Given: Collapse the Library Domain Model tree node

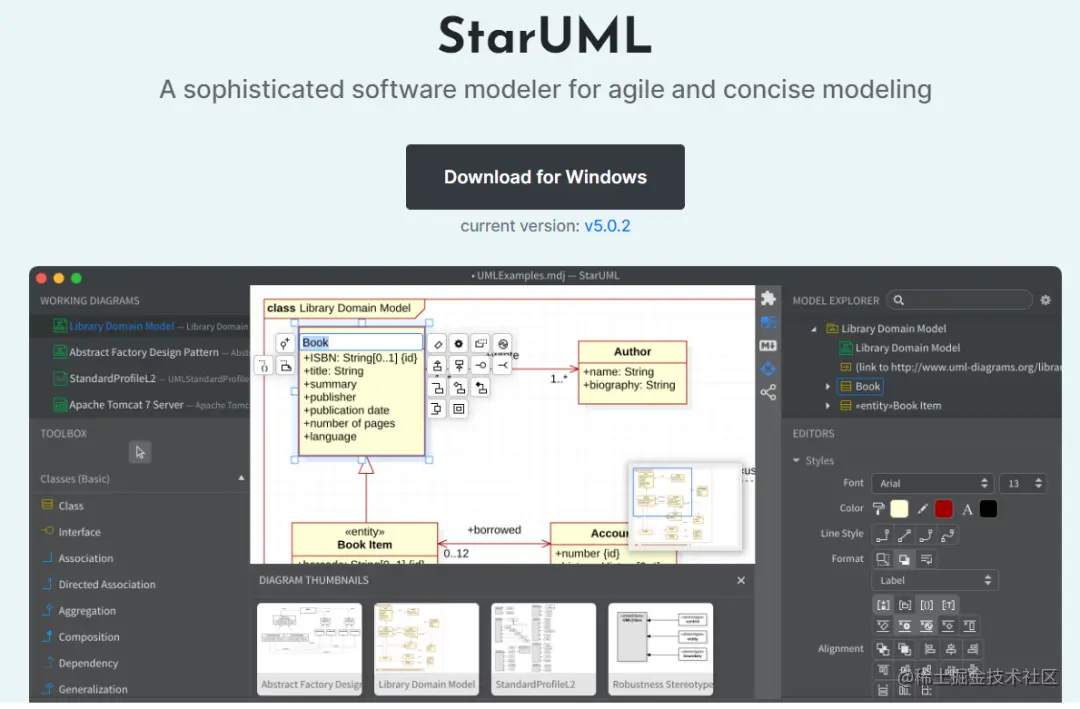Looking at the screenshot, I should coord(814,329).
